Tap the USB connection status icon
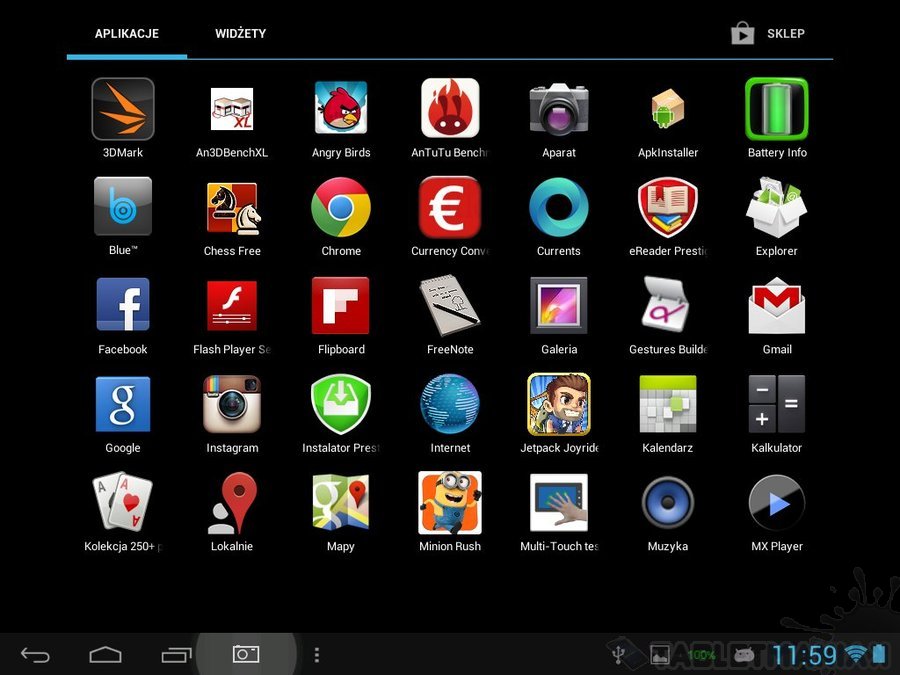Screen dimensions: 900x675 point(618,654)
